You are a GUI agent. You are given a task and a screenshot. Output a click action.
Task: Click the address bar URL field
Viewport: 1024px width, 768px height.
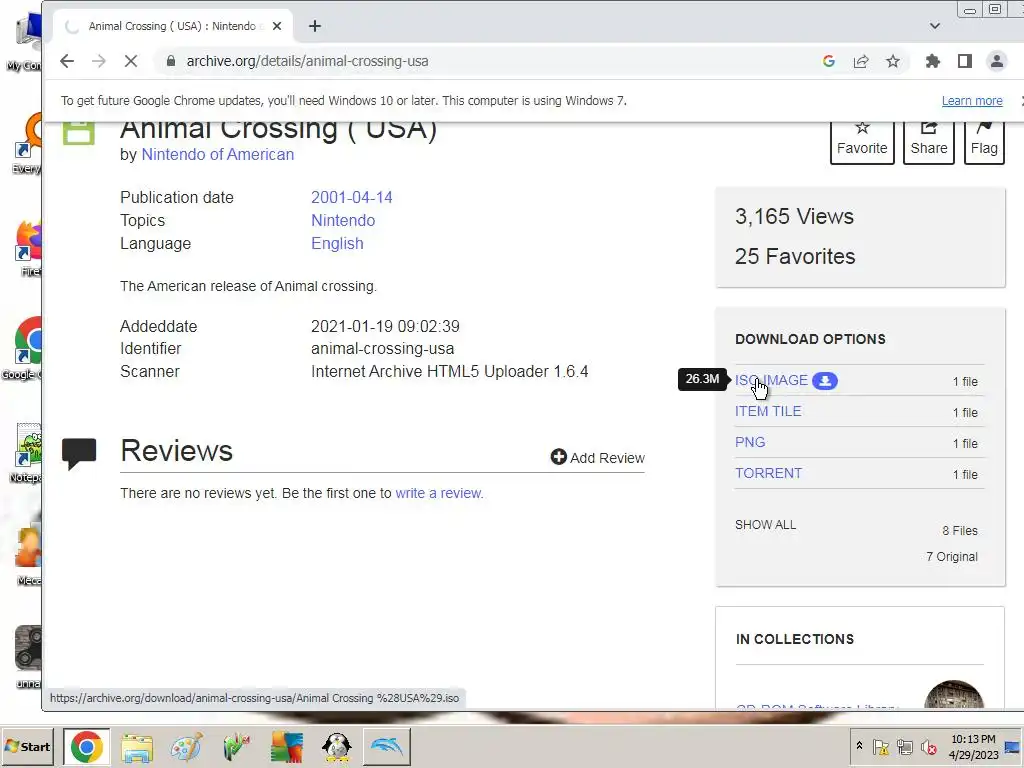[483, 61]
